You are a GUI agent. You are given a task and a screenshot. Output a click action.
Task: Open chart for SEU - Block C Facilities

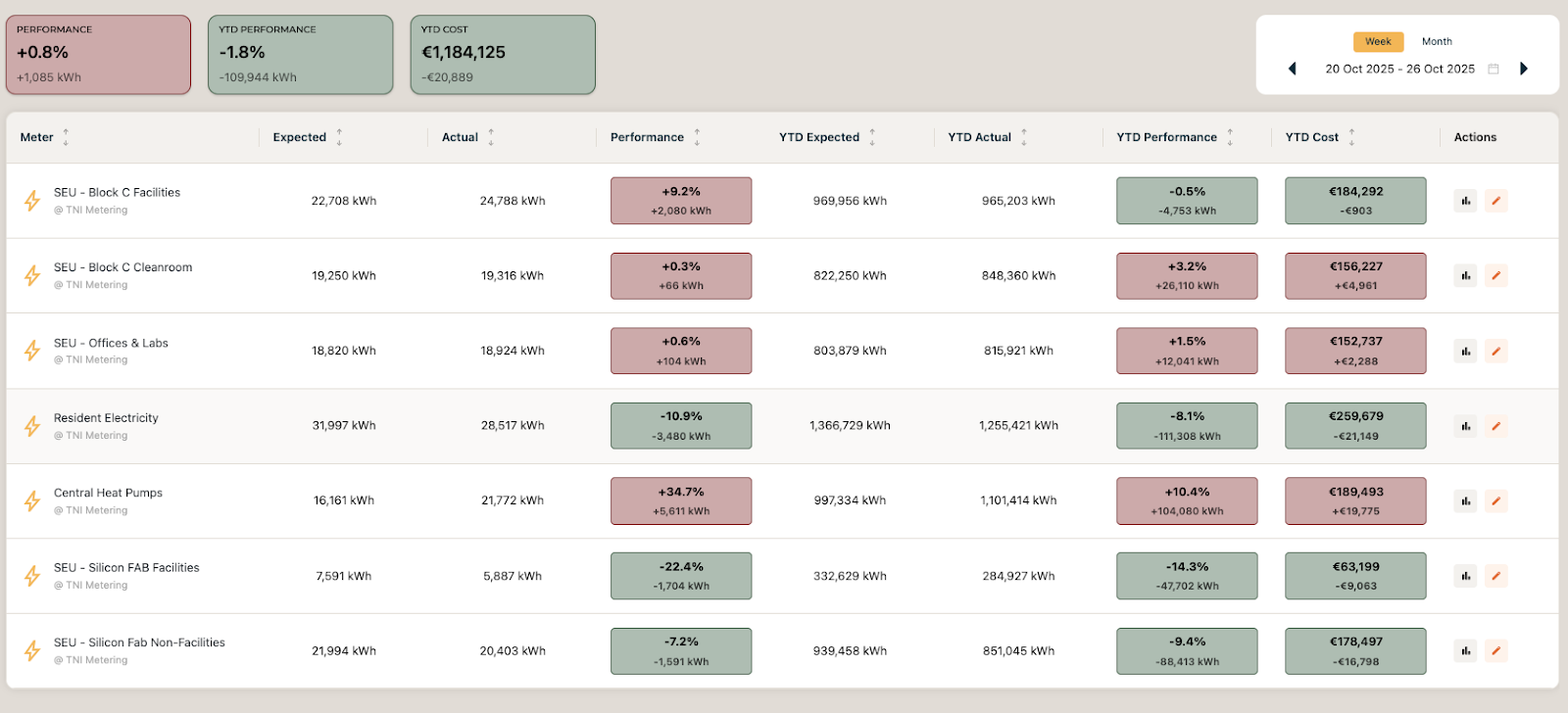tap(1465, 201)
